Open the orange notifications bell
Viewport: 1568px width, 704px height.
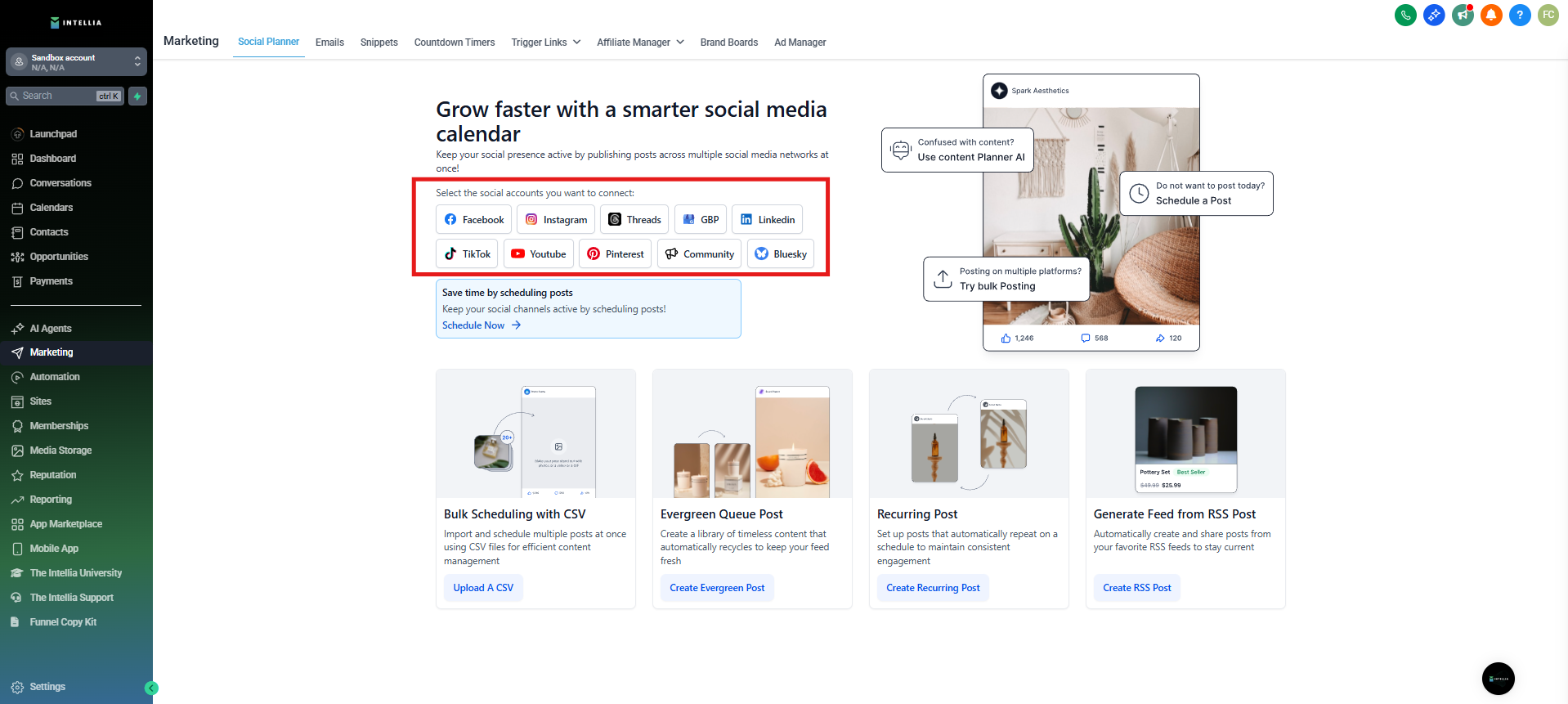click(x=1491, y=15)
